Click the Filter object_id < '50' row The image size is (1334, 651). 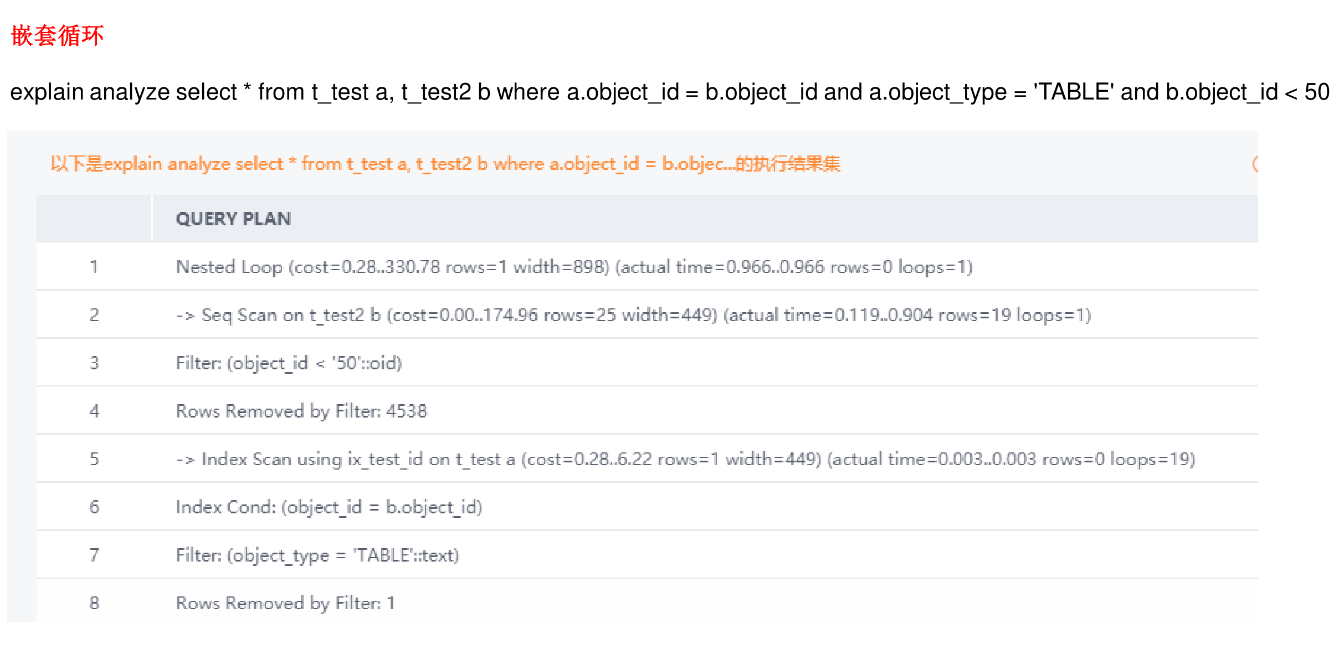pyautogui.click(x=288, y=363)
